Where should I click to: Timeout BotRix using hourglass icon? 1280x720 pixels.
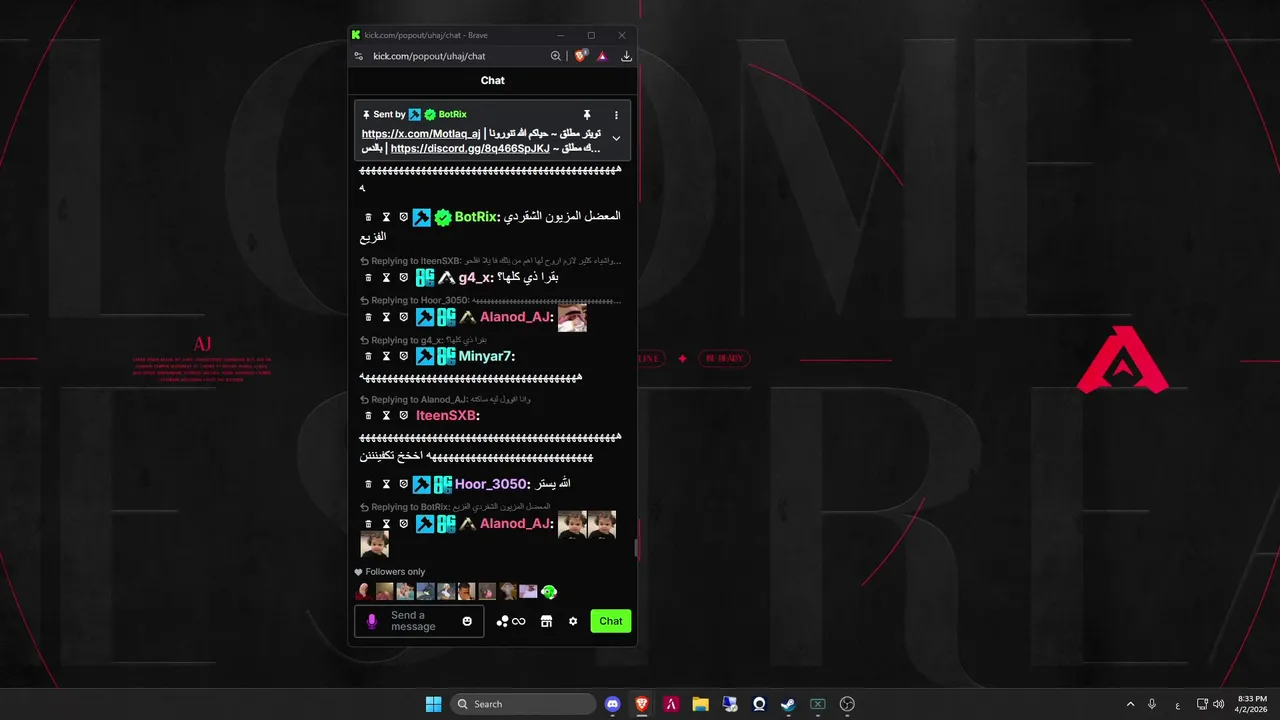coord(386,217)
